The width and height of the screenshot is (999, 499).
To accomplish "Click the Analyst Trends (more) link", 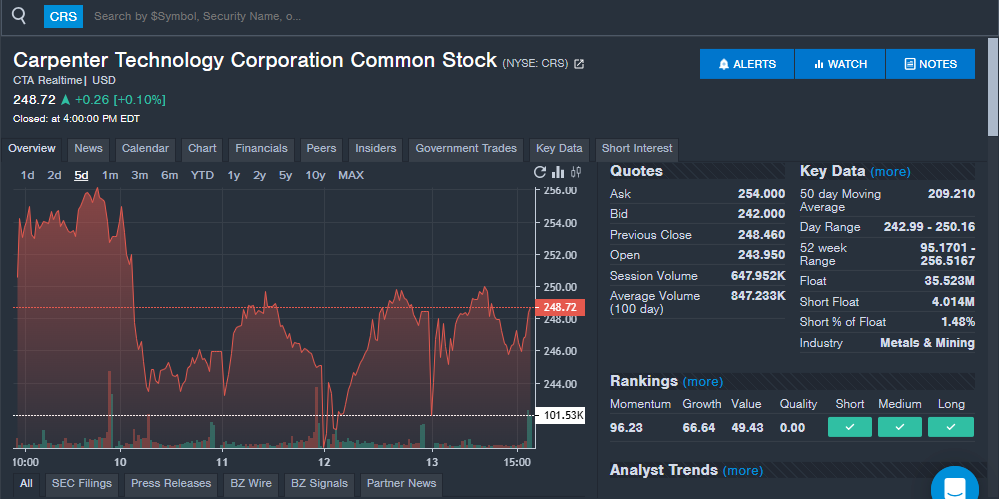I will (x=742, y=471).
